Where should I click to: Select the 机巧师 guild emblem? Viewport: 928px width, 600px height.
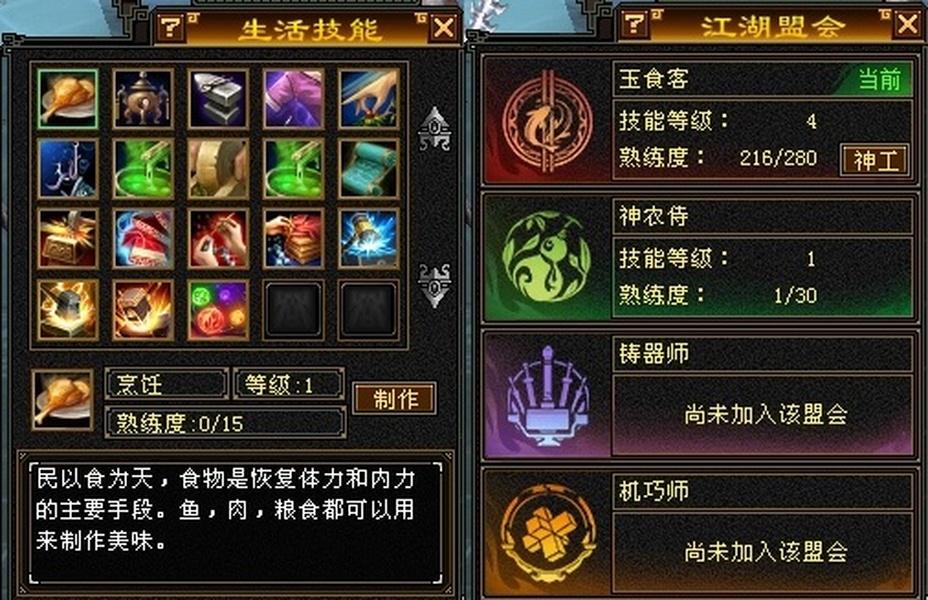click(547, 533)
